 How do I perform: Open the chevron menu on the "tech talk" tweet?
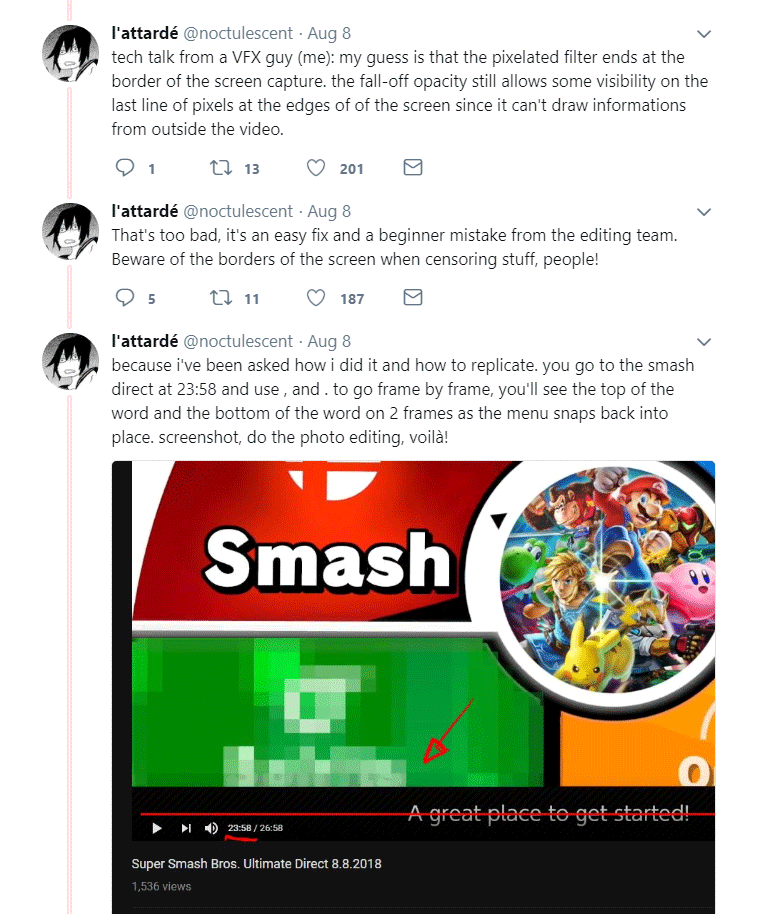click(703, 34)
